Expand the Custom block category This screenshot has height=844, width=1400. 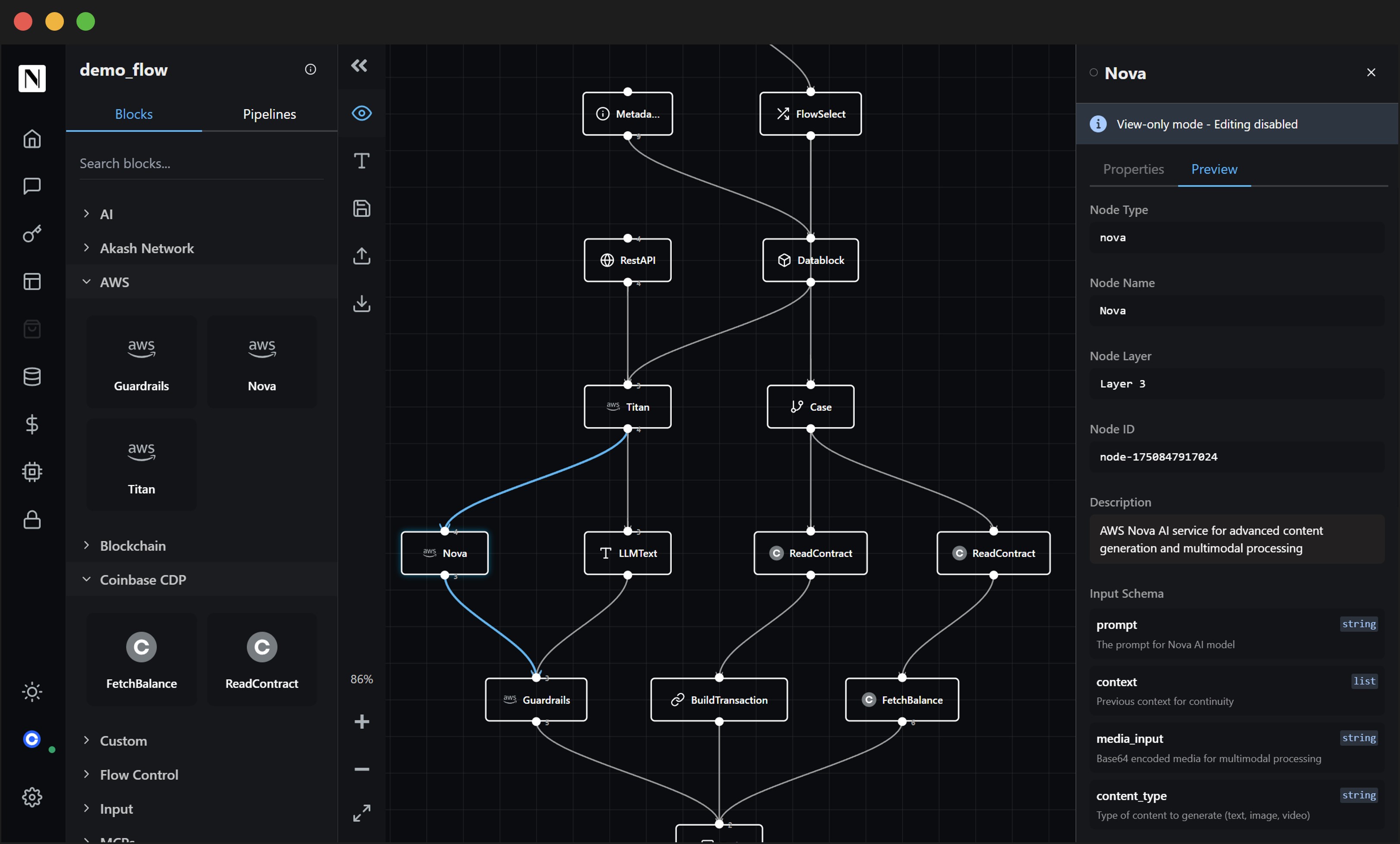(202, 741)
